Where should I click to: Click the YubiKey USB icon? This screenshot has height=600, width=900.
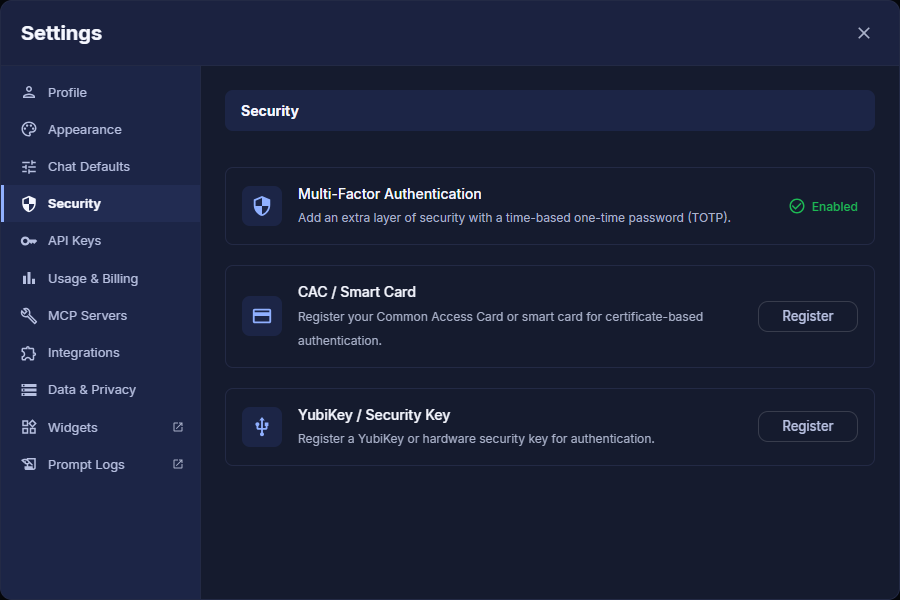[x=262, y=427]
